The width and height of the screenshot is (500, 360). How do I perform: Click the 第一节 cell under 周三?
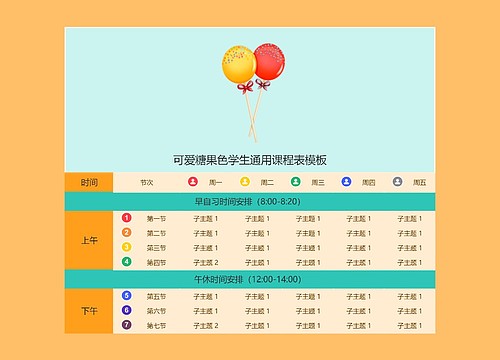click(308, 219)
